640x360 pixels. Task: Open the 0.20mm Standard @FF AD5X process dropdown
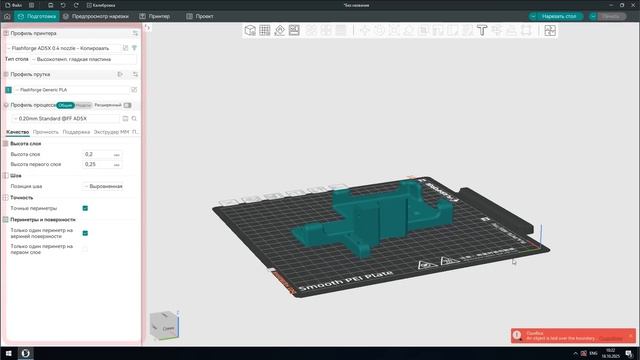(x=66, y=118)
